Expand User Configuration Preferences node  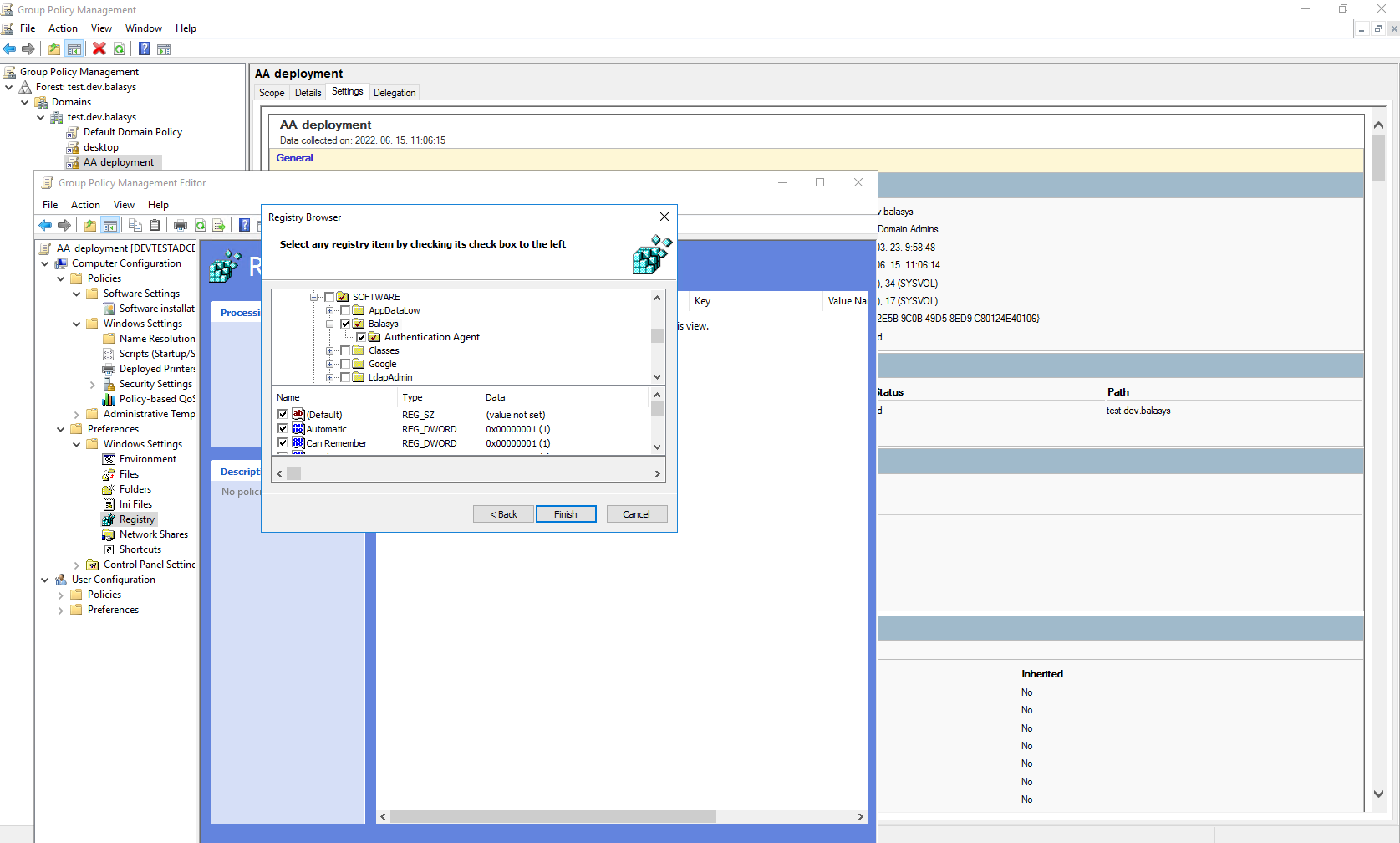(61, 611)
